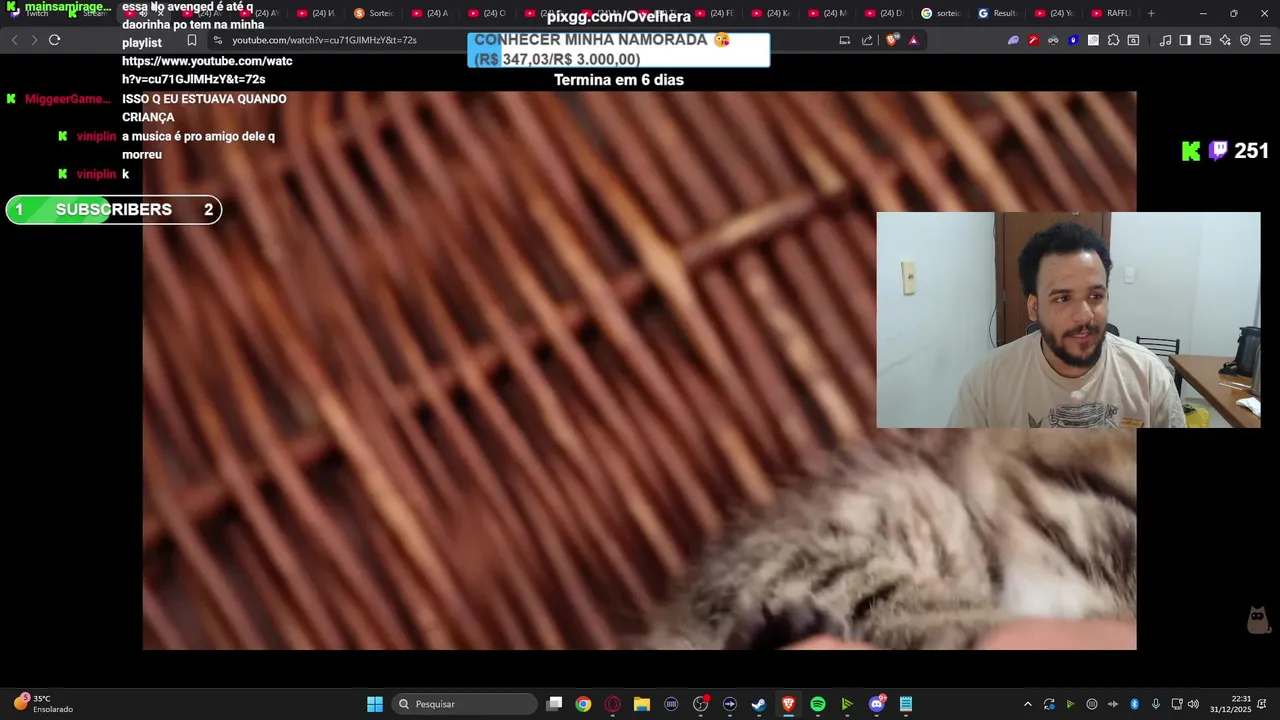Open the volume speaker tray icon

pos(1193,704)
